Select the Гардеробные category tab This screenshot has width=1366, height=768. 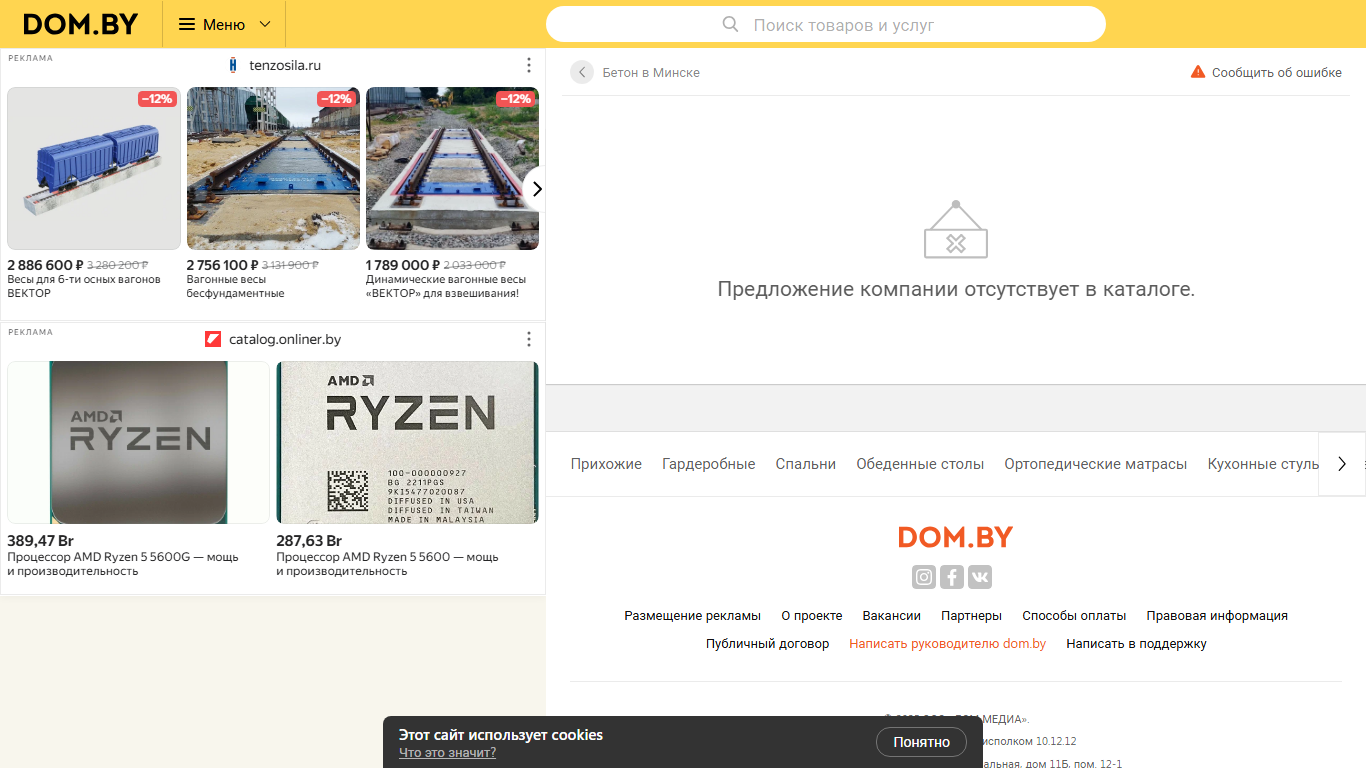tap(709, 464)
